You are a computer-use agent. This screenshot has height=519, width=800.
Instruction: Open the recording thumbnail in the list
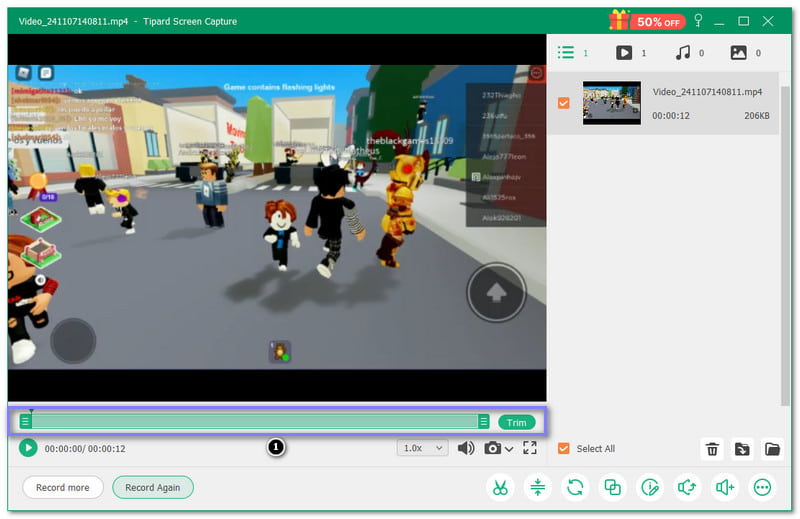[x=612, y=103]
